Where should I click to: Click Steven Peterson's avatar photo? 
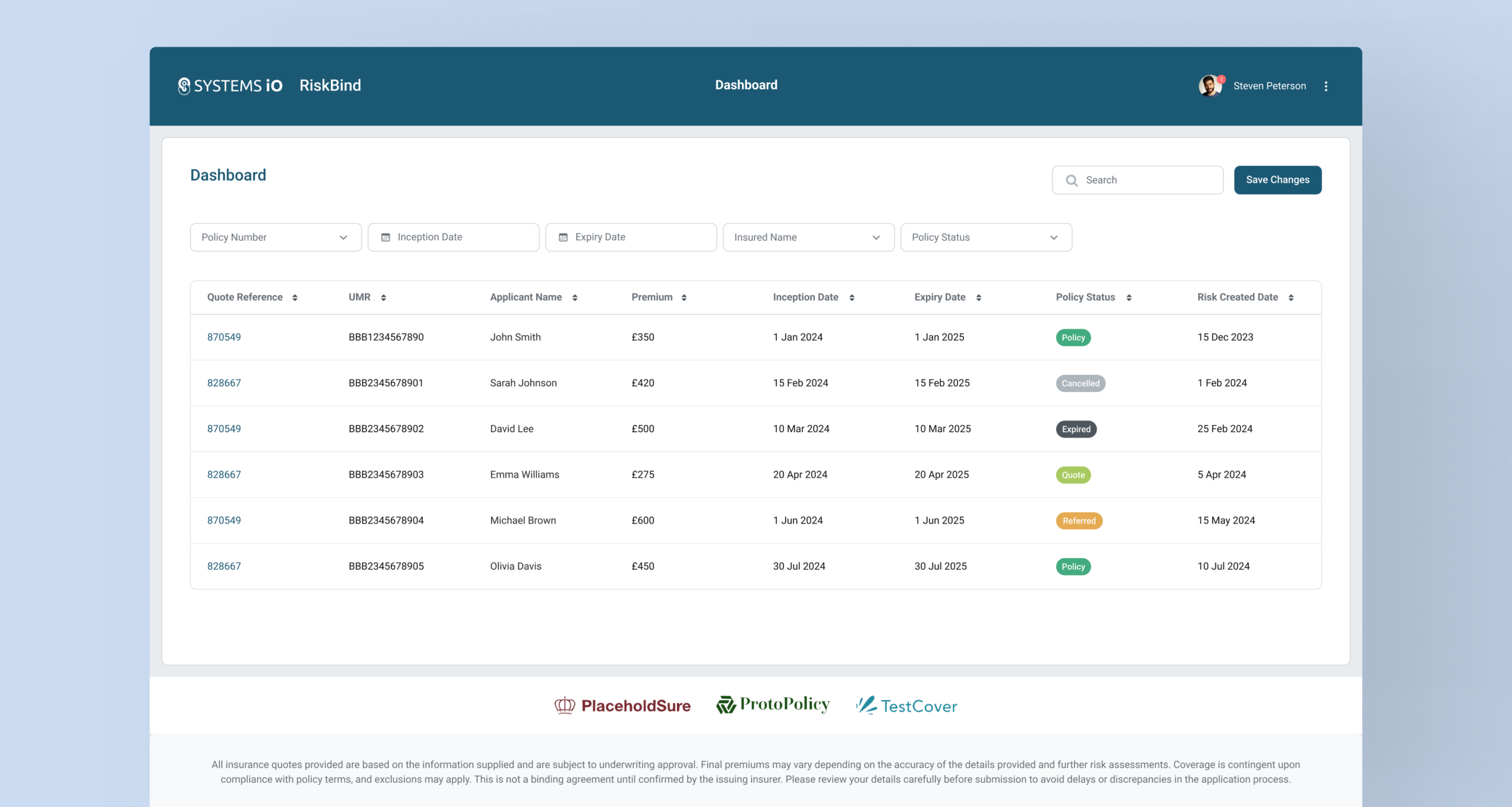(x=1210, y=86)
